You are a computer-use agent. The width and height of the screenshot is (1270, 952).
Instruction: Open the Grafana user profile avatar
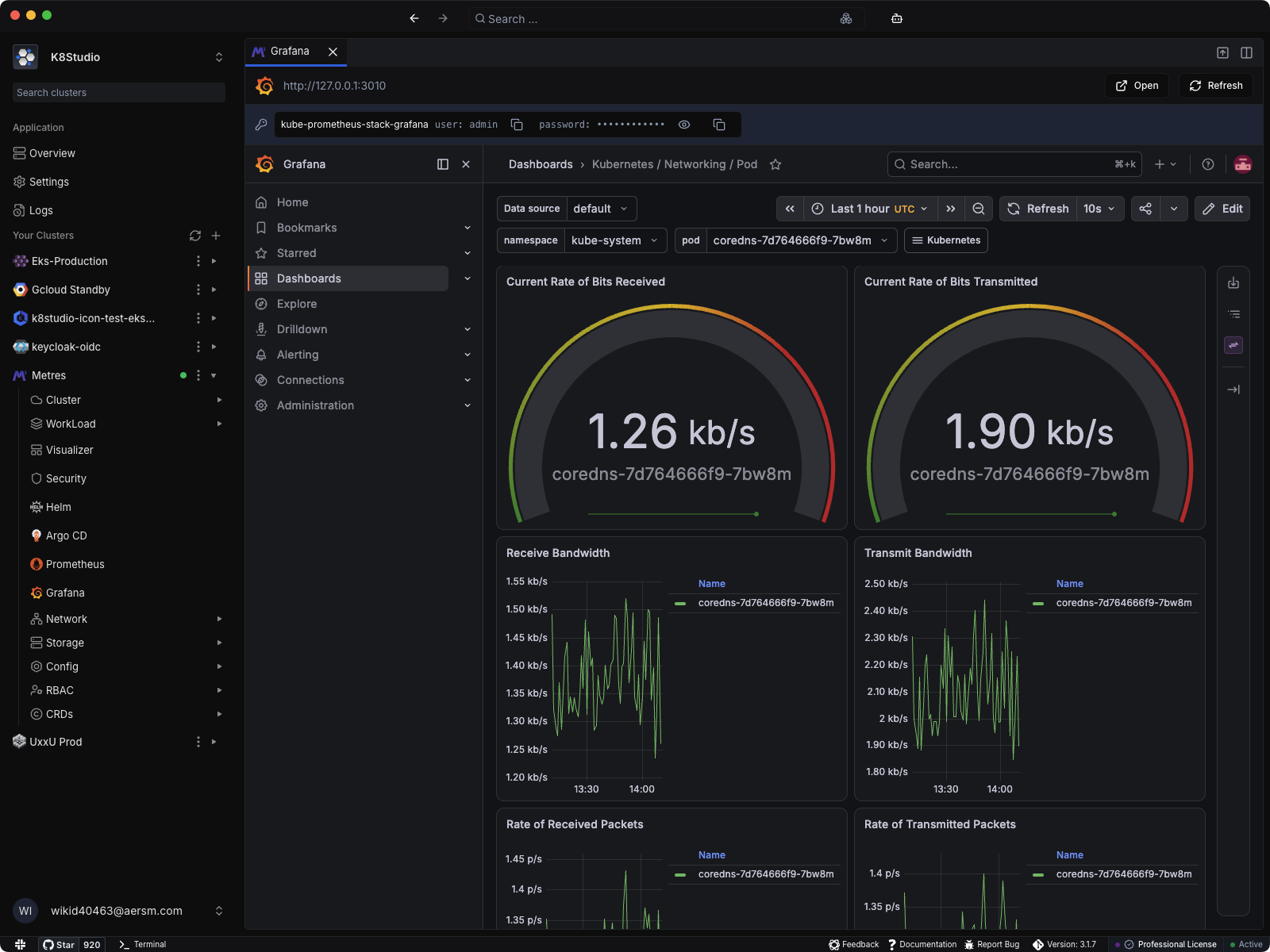coord(1243,164)
